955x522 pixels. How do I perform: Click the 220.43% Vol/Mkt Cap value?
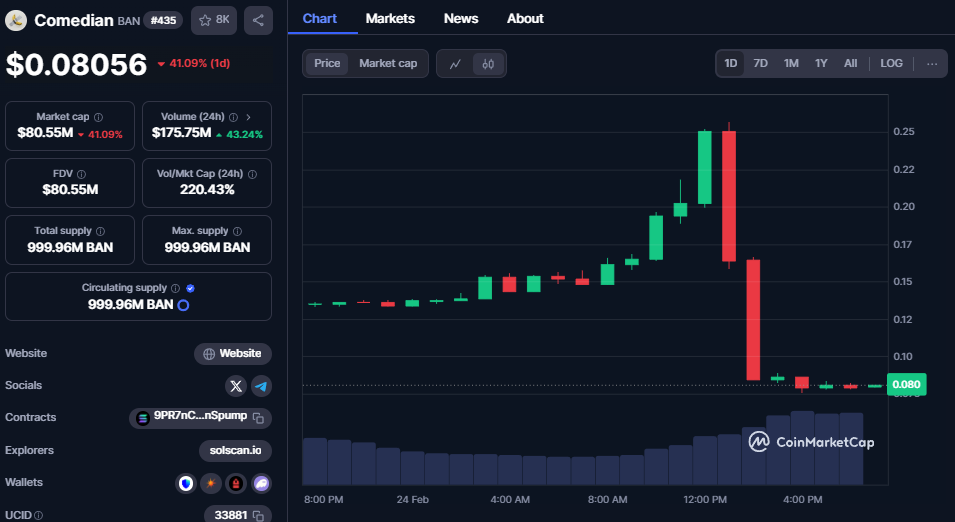click(207, 190)
